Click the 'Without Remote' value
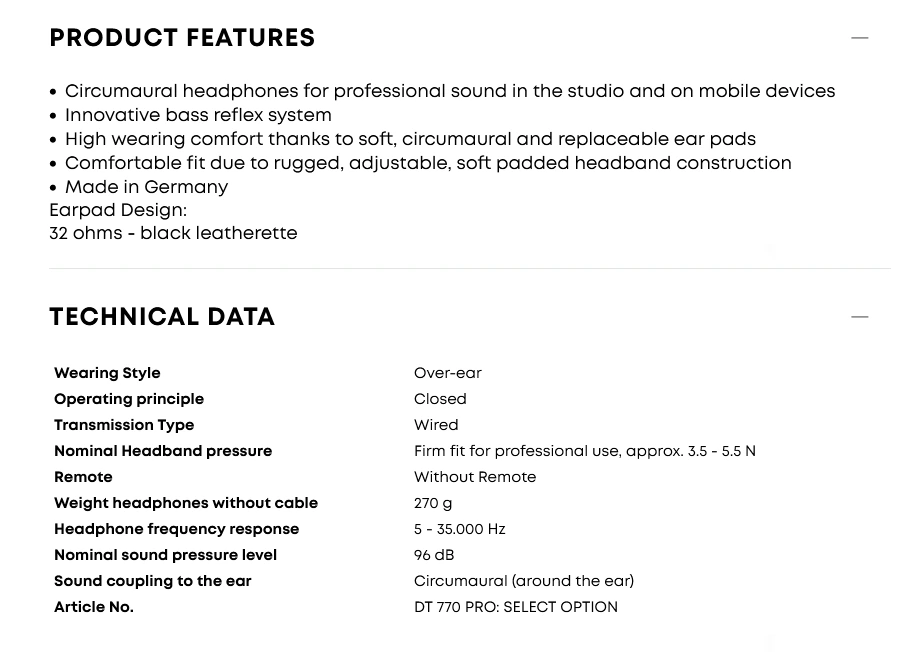 [475, 477]
